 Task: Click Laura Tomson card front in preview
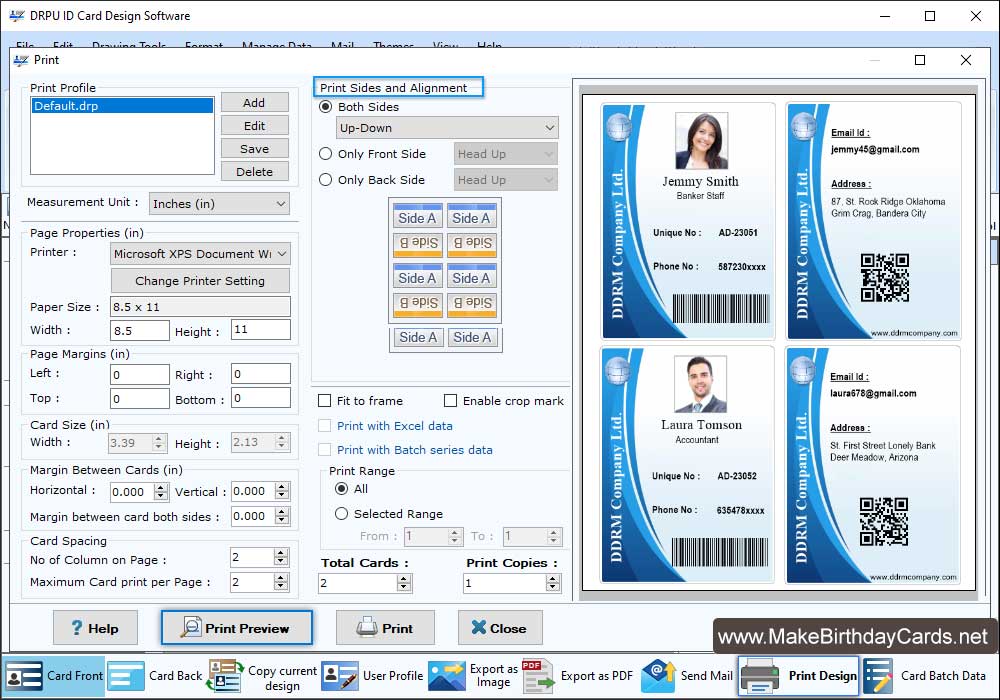(x=686, y=464)
